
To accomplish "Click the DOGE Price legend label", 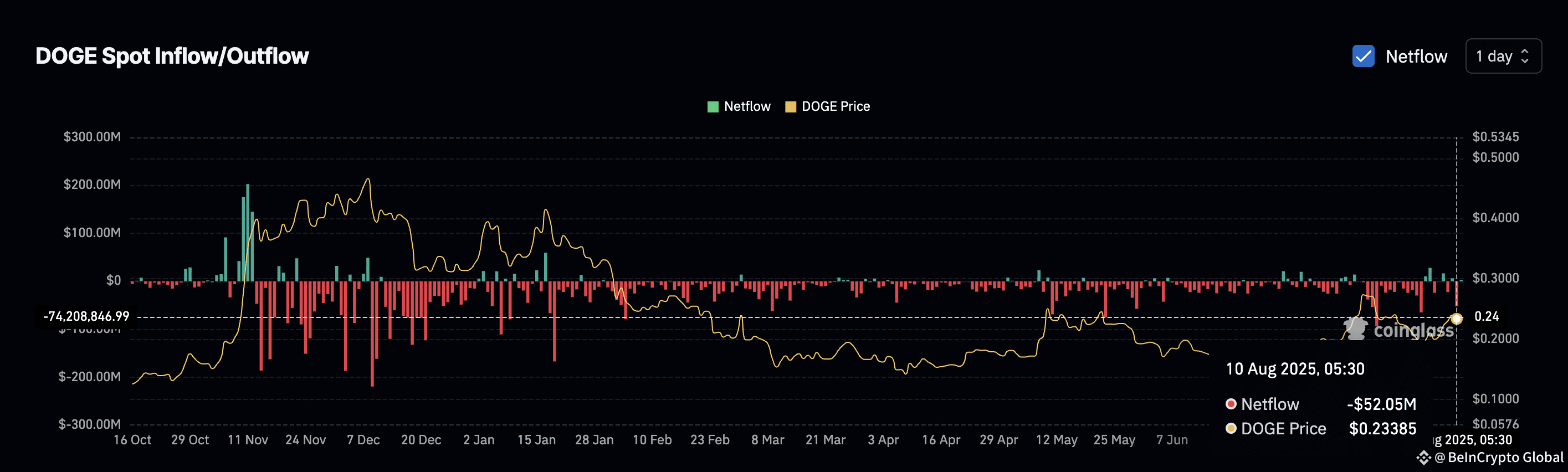I will tap(836, 106).
